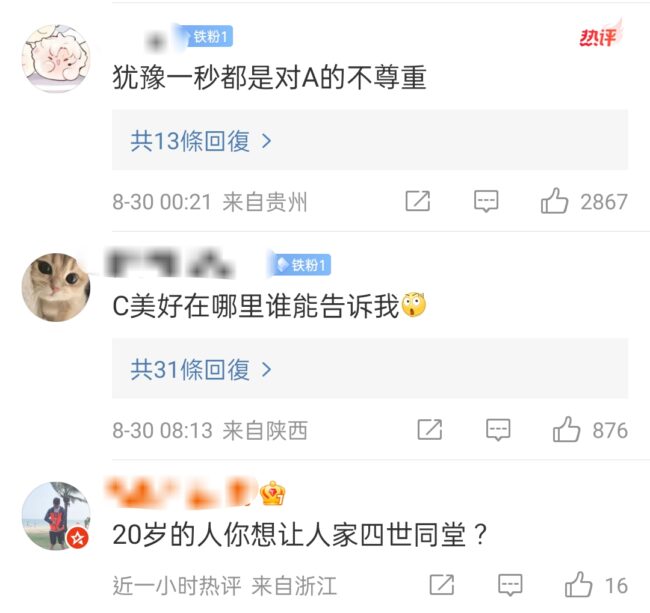The height and width of the screenshot is (613, 650).
Task: Like the comment with 2867 likes
Action: [x=554, y=201]
